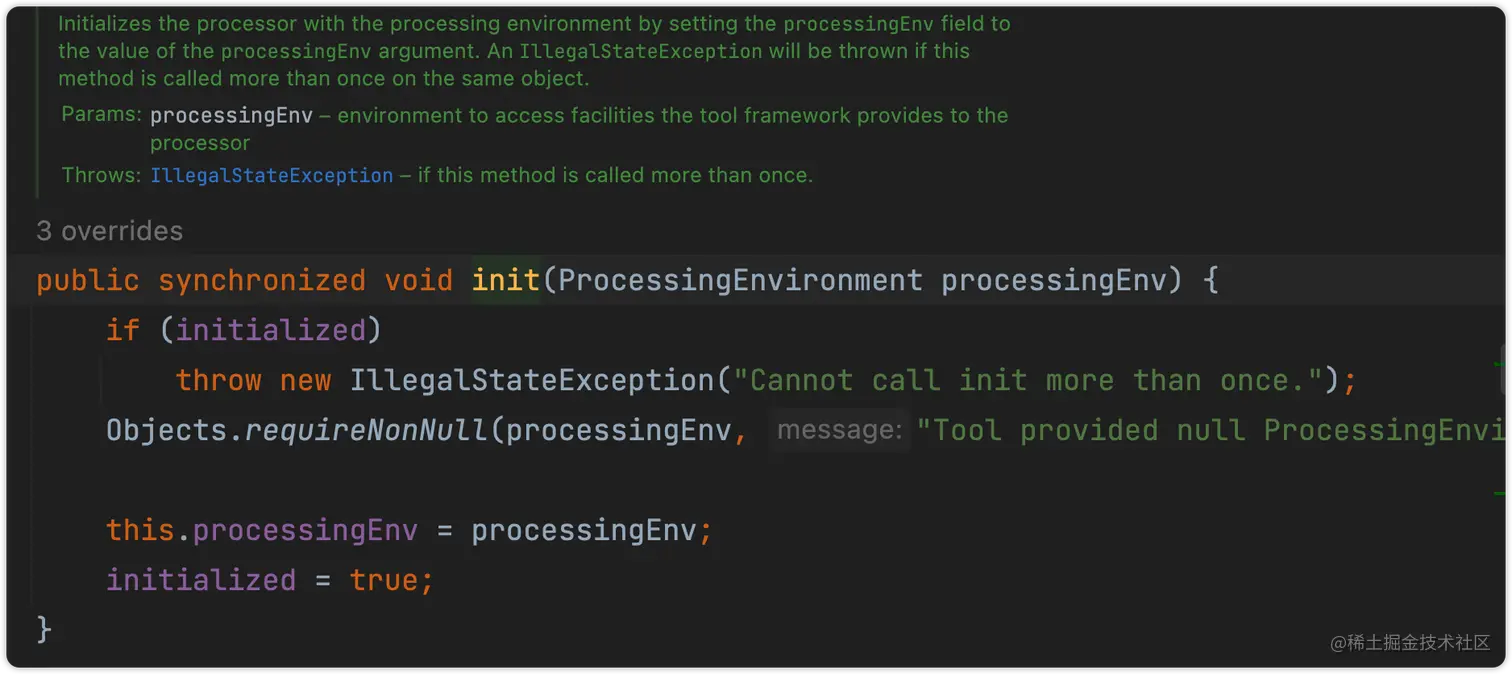Viewport: 1512px width, 674px height.
Task: Click the lower green marker on scrollbar stripe
Action: pos(1500,493)
